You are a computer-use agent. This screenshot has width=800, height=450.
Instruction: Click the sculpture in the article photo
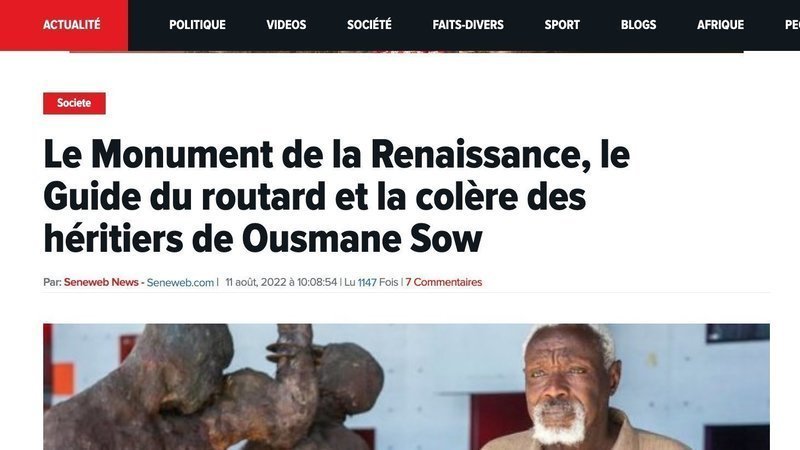214,388
